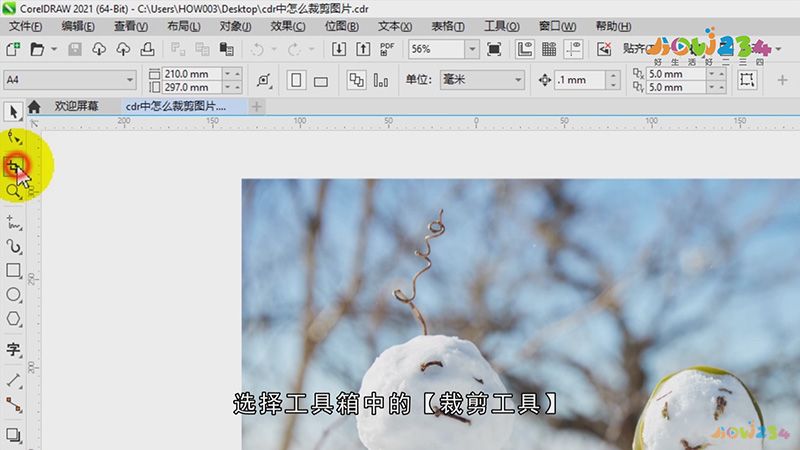Click the Open folder icon
The image size is (800, 450).
(37, 49)
